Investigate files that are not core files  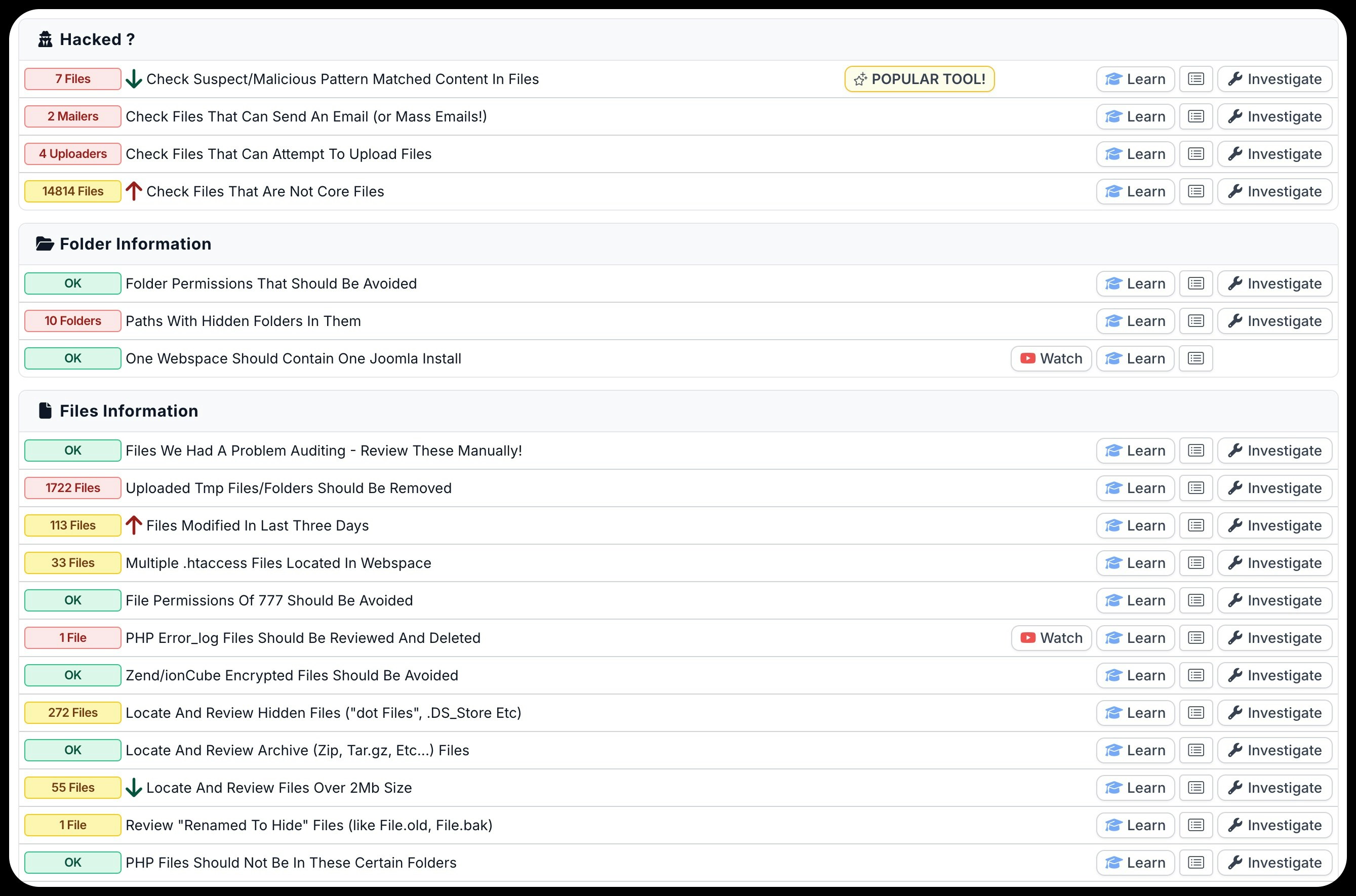point(1274,191)
